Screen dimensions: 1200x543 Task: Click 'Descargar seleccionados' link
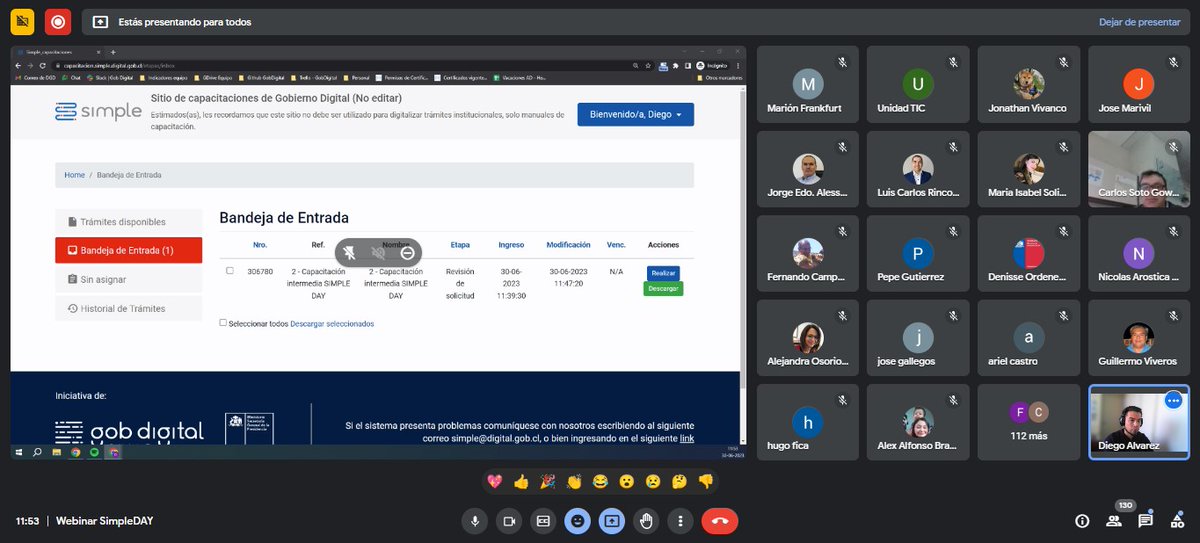coord(332,324)
